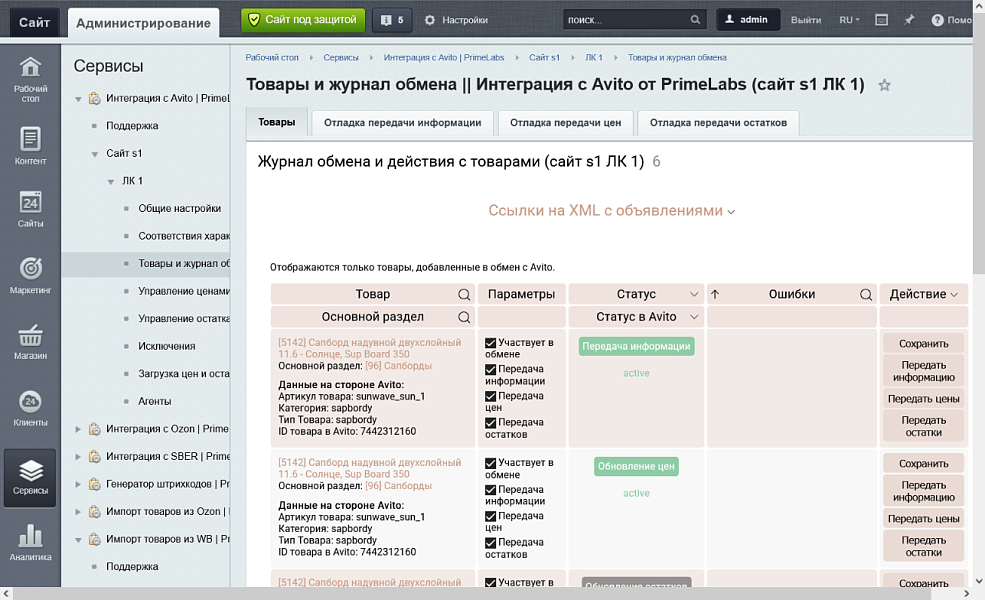Switch to Отладка передачи остатков tab

pyautogui.click(x=718, y=123)
